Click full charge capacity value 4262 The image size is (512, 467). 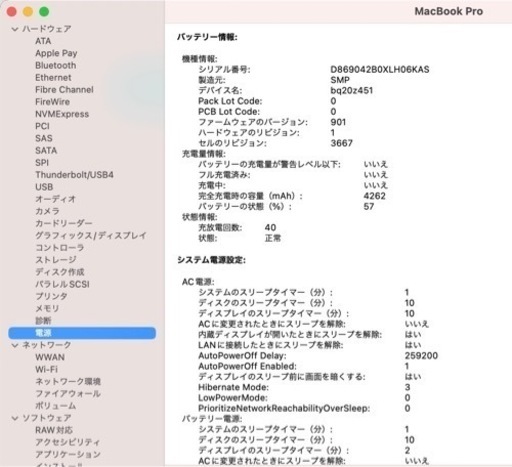[x=375, y=196]
